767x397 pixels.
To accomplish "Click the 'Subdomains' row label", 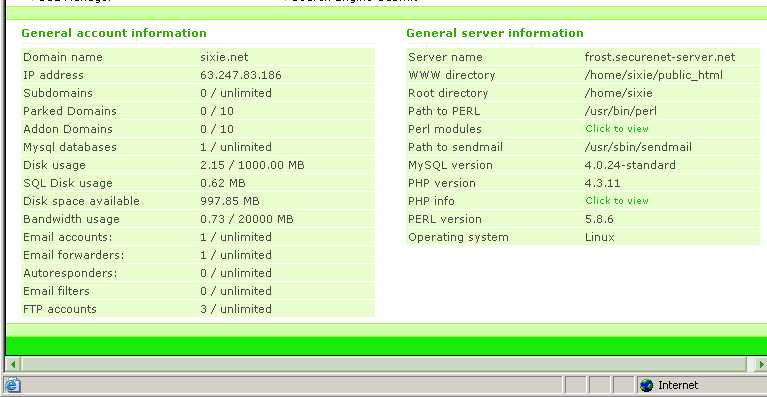I will pyautogui.click(x=58, y=93).
